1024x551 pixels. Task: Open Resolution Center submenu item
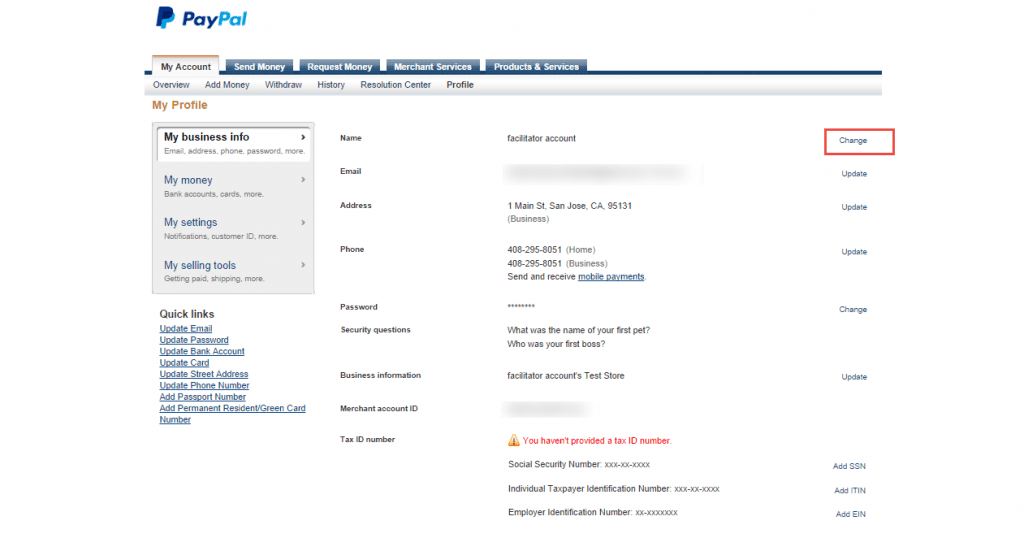(x=396, y=85)
